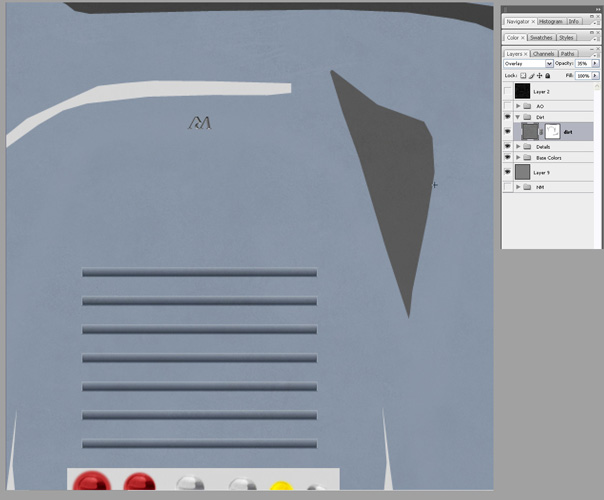
Task: Toggle visibility of the NM group
Action: click(x=508, y=187)
